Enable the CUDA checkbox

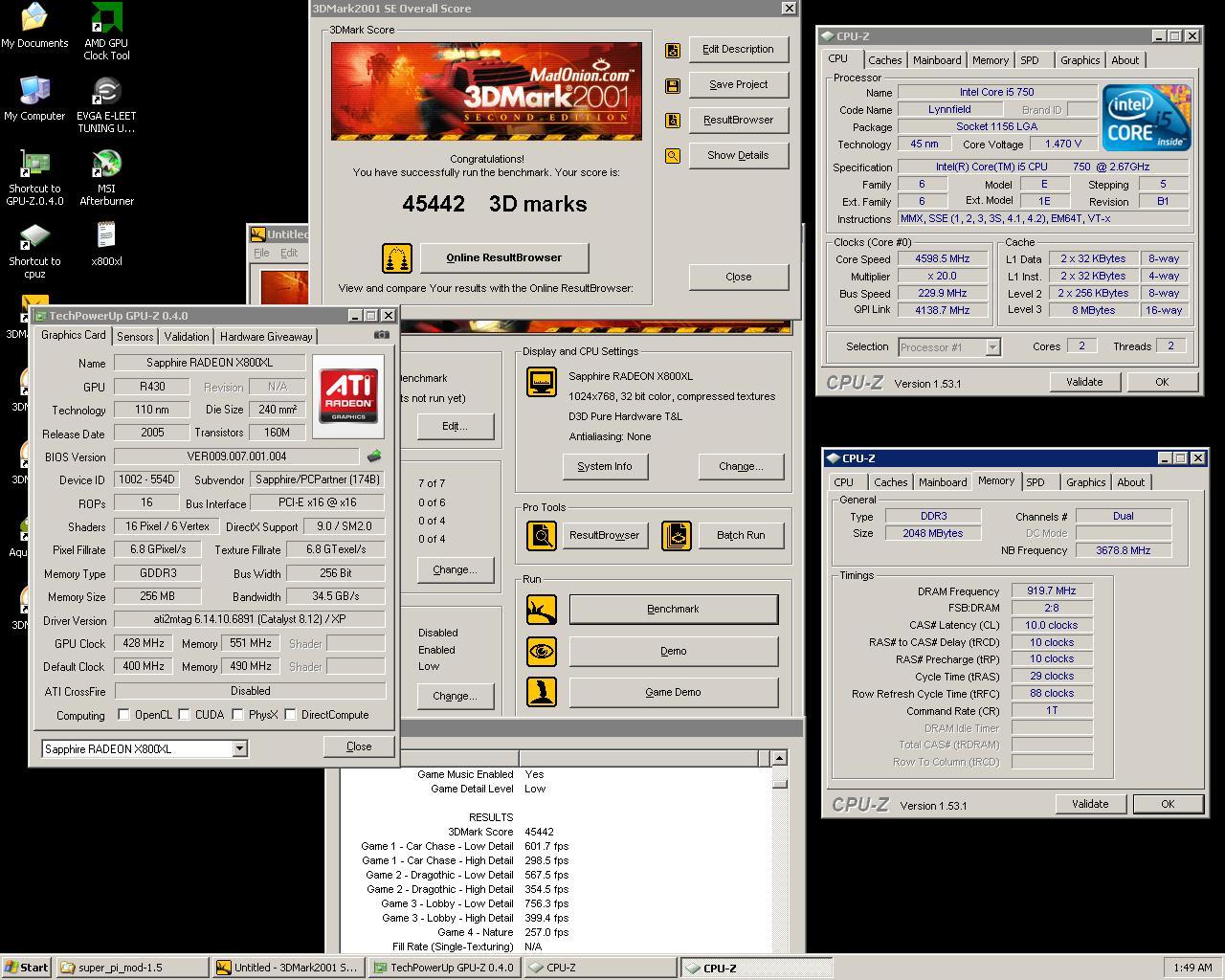coord(183,714)
